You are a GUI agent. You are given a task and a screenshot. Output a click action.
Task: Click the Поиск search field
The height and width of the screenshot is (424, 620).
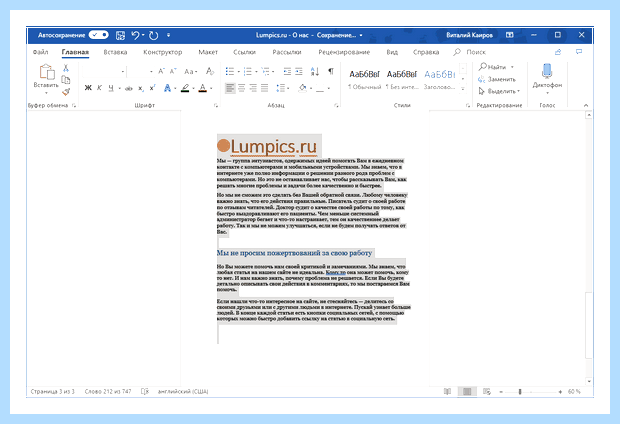coord(470,52)
